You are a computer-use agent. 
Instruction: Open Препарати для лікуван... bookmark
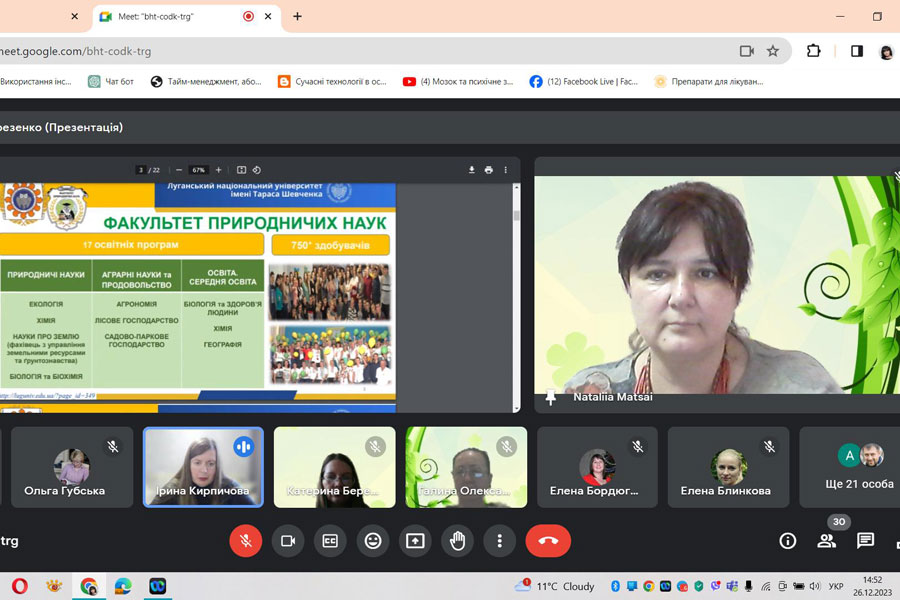[x=709, y=82]
